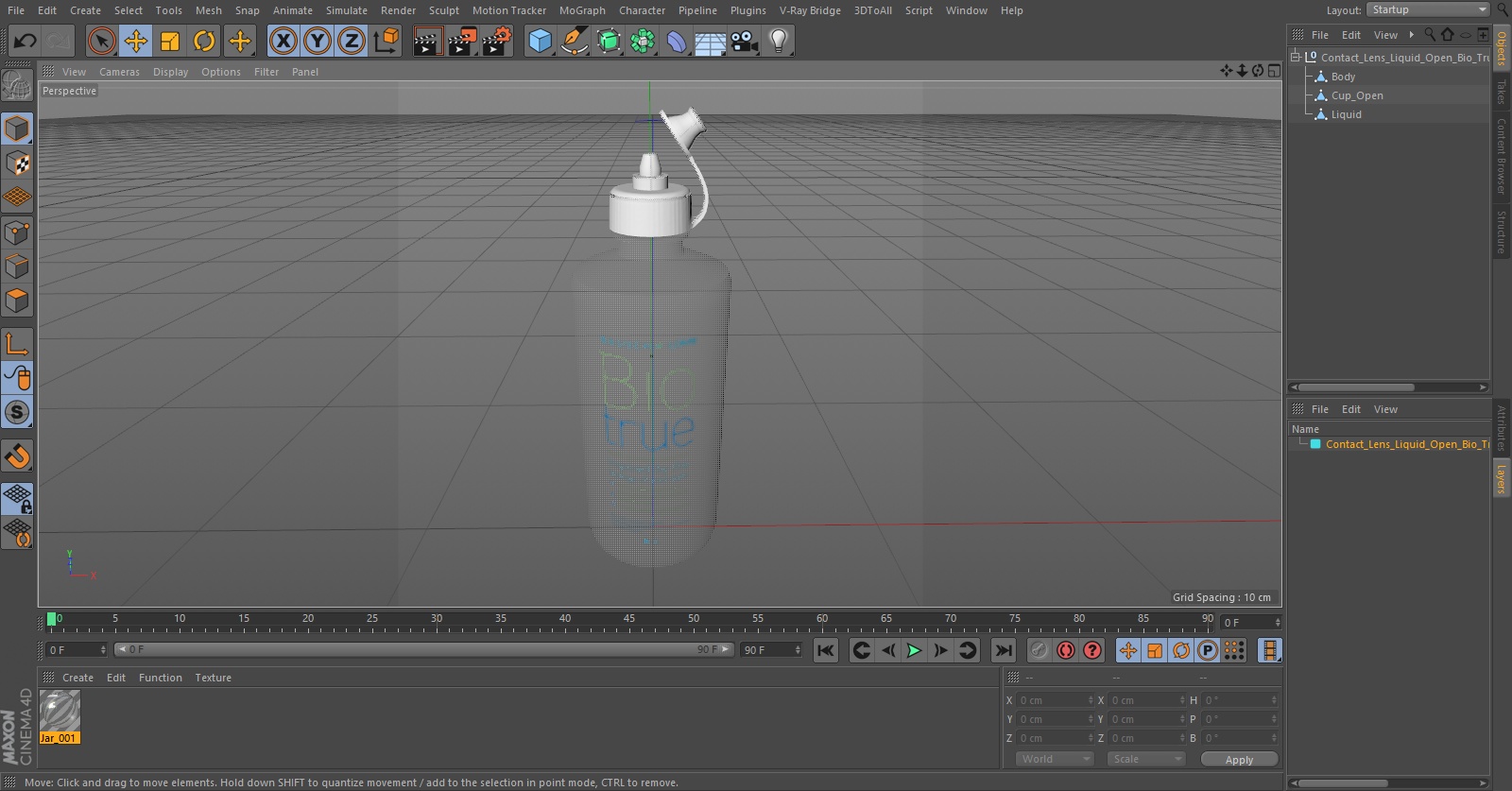Select the Liquid object

coord(1347,114)
